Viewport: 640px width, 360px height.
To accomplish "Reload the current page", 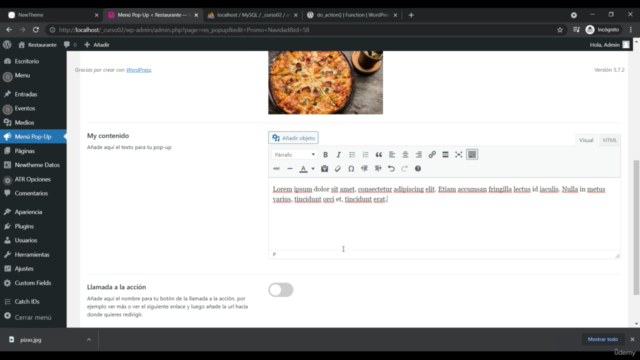I will pyautogui.click(x=36, y=30).
